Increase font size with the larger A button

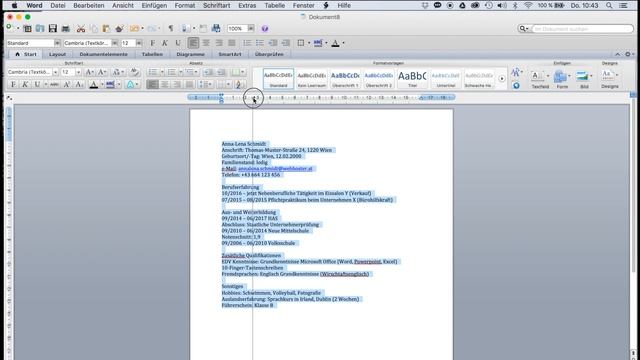tap(89, 72)
